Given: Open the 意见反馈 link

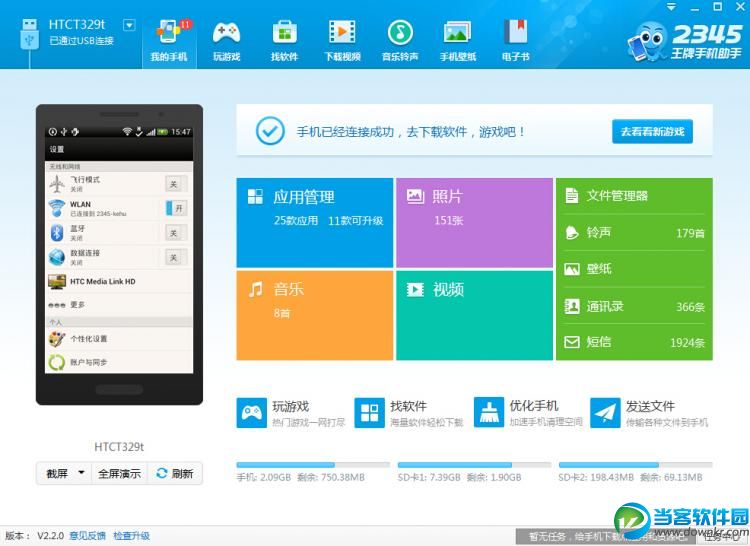Looking at the screenshot, I should point(88,536).
